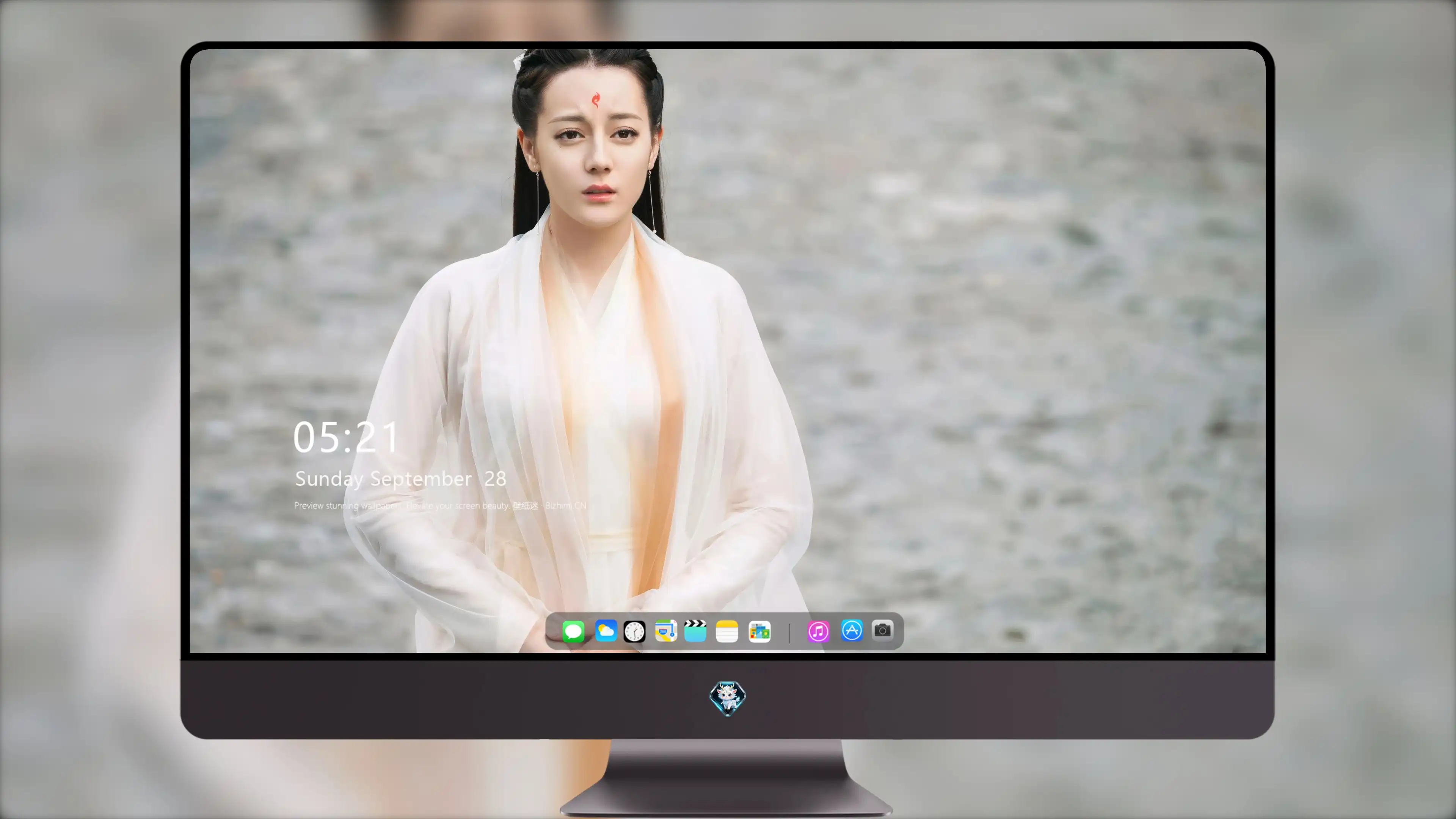This screenshot has height=819, width=1456.
Task: Launch the Weather app from dock
Action: pos(606,631)
